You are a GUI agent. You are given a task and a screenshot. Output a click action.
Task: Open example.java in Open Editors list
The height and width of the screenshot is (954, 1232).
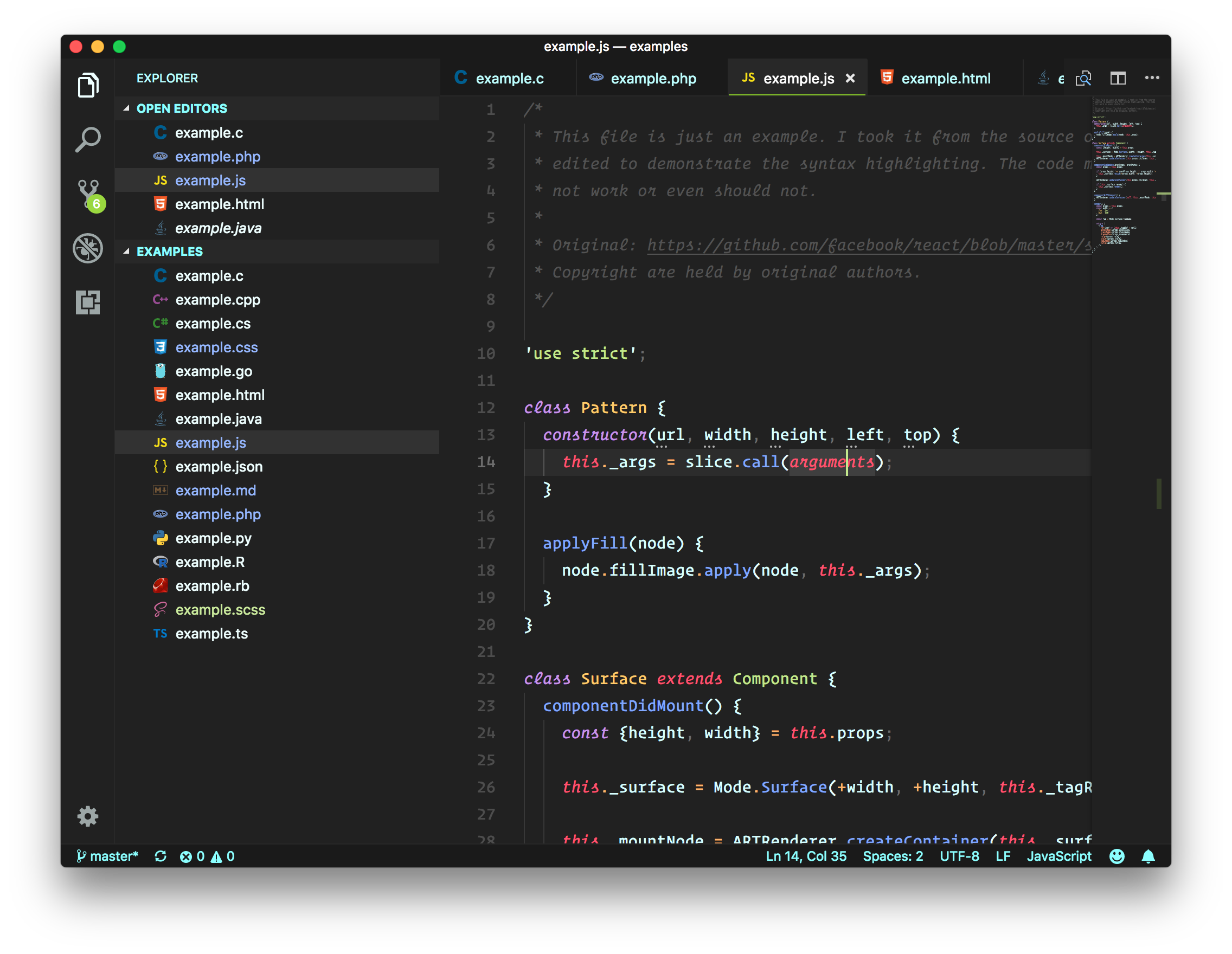[x=277, y=228]
